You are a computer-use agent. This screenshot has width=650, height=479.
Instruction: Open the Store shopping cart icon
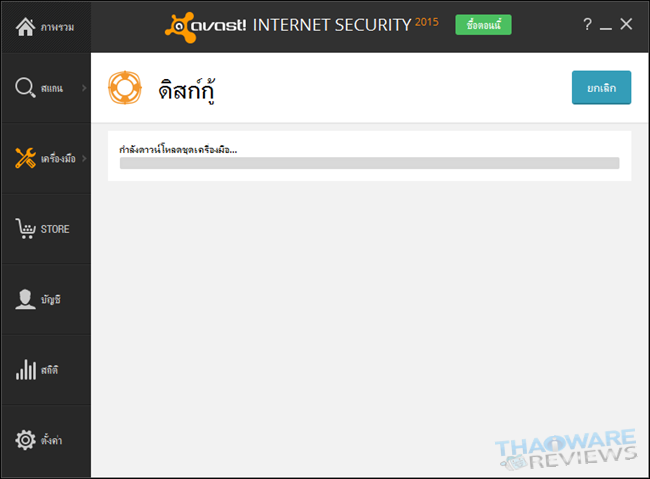tap(25, 229)
